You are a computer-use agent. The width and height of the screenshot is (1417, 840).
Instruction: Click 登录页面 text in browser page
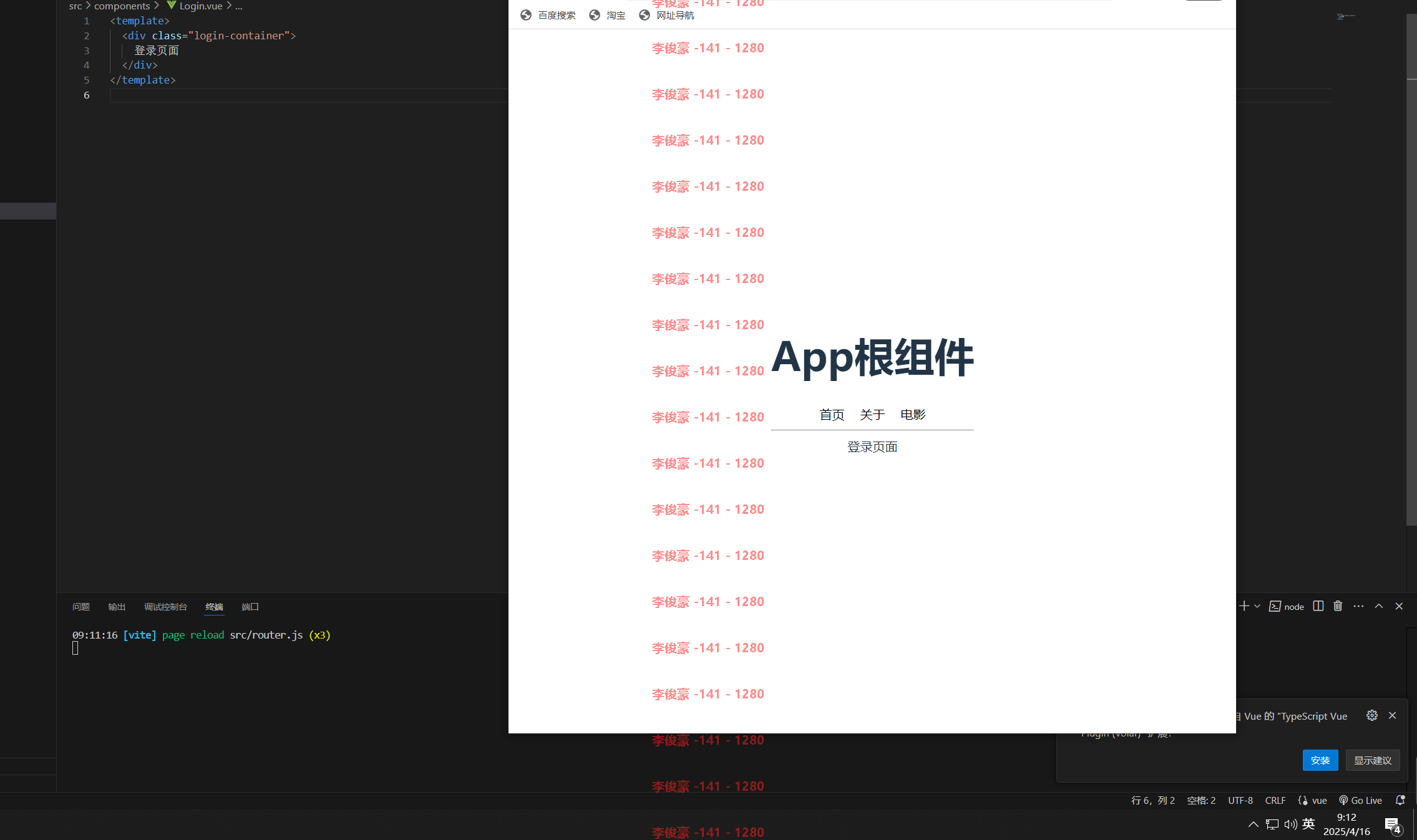[872, 447]
